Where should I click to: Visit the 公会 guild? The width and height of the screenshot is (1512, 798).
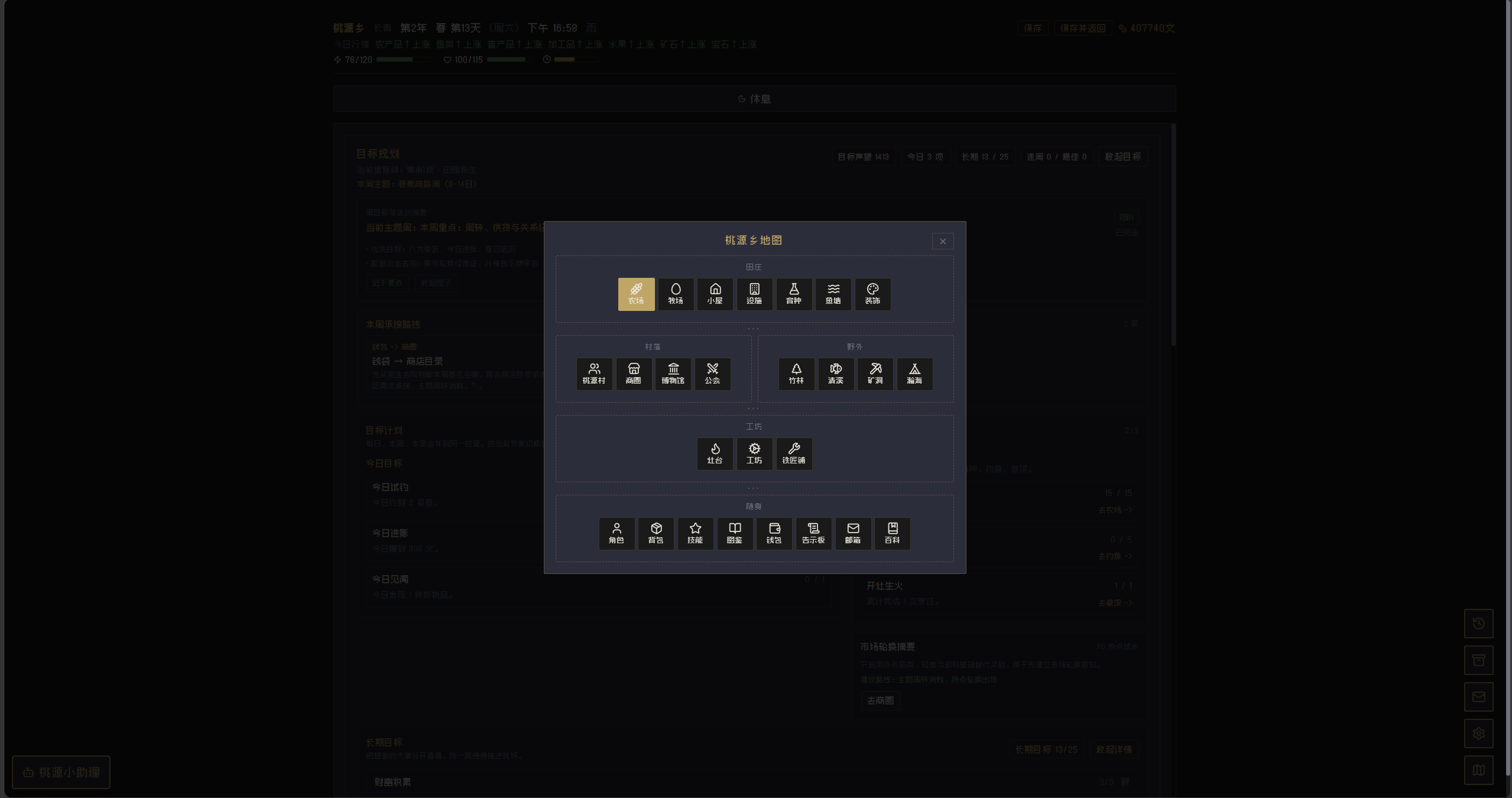(x=712, y=374)
